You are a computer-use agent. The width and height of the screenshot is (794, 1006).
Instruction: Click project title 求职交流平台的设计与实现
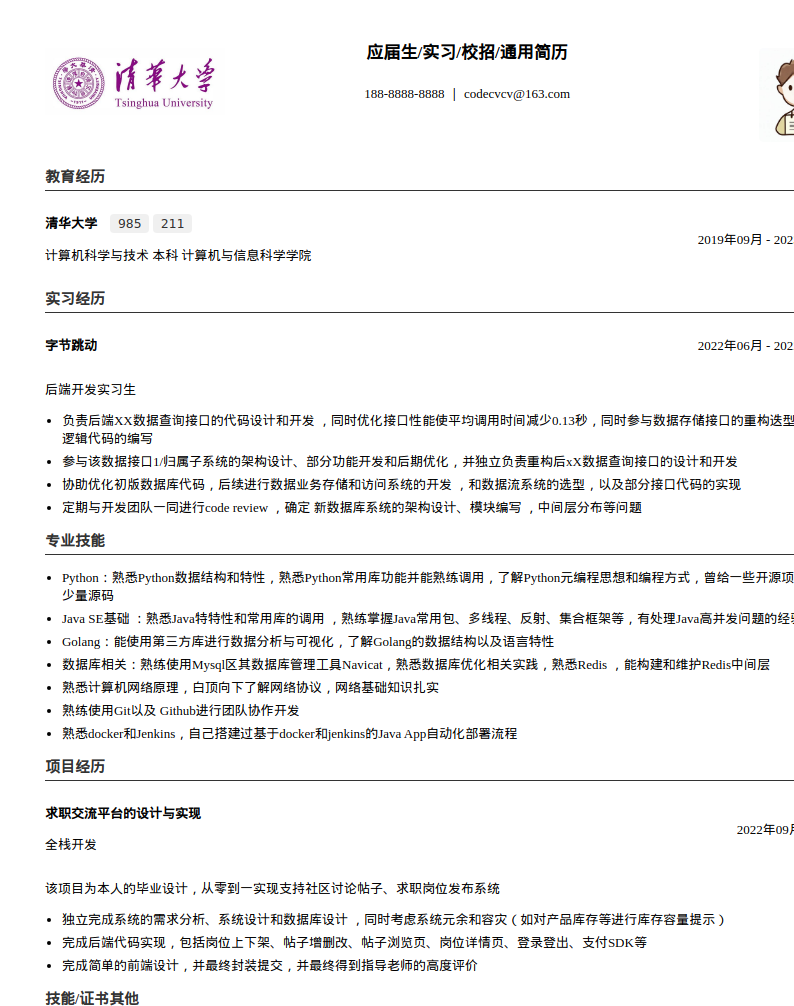point(123,814)
